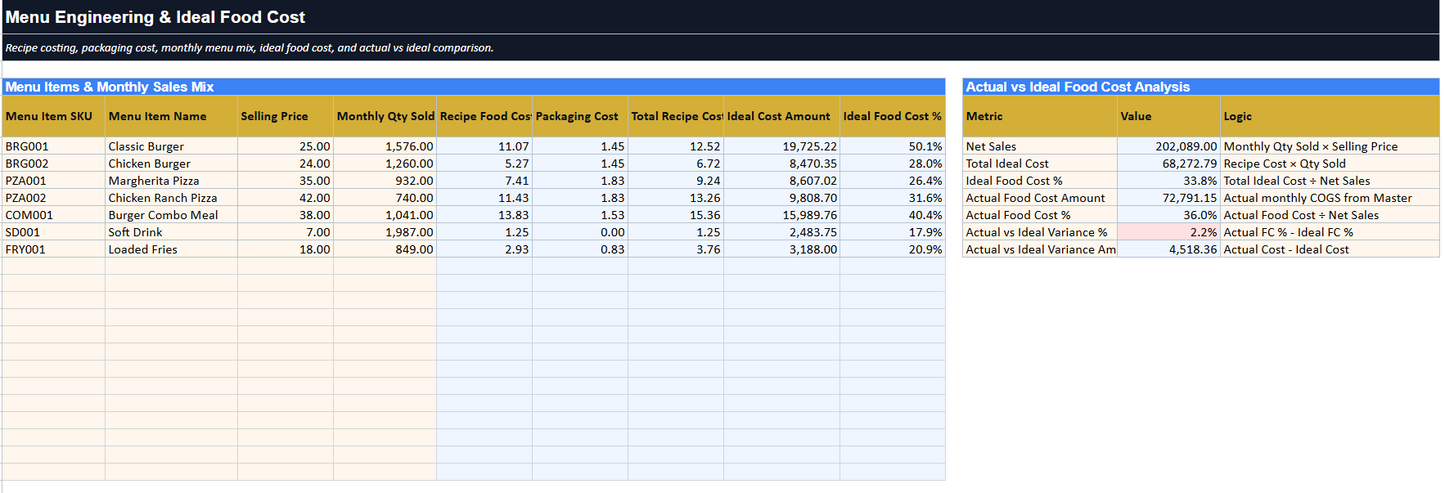The width and height of the screenshot is (1445, 493).
Task: Select the 'Soft Drink' name cell
Action: point(171,231)
